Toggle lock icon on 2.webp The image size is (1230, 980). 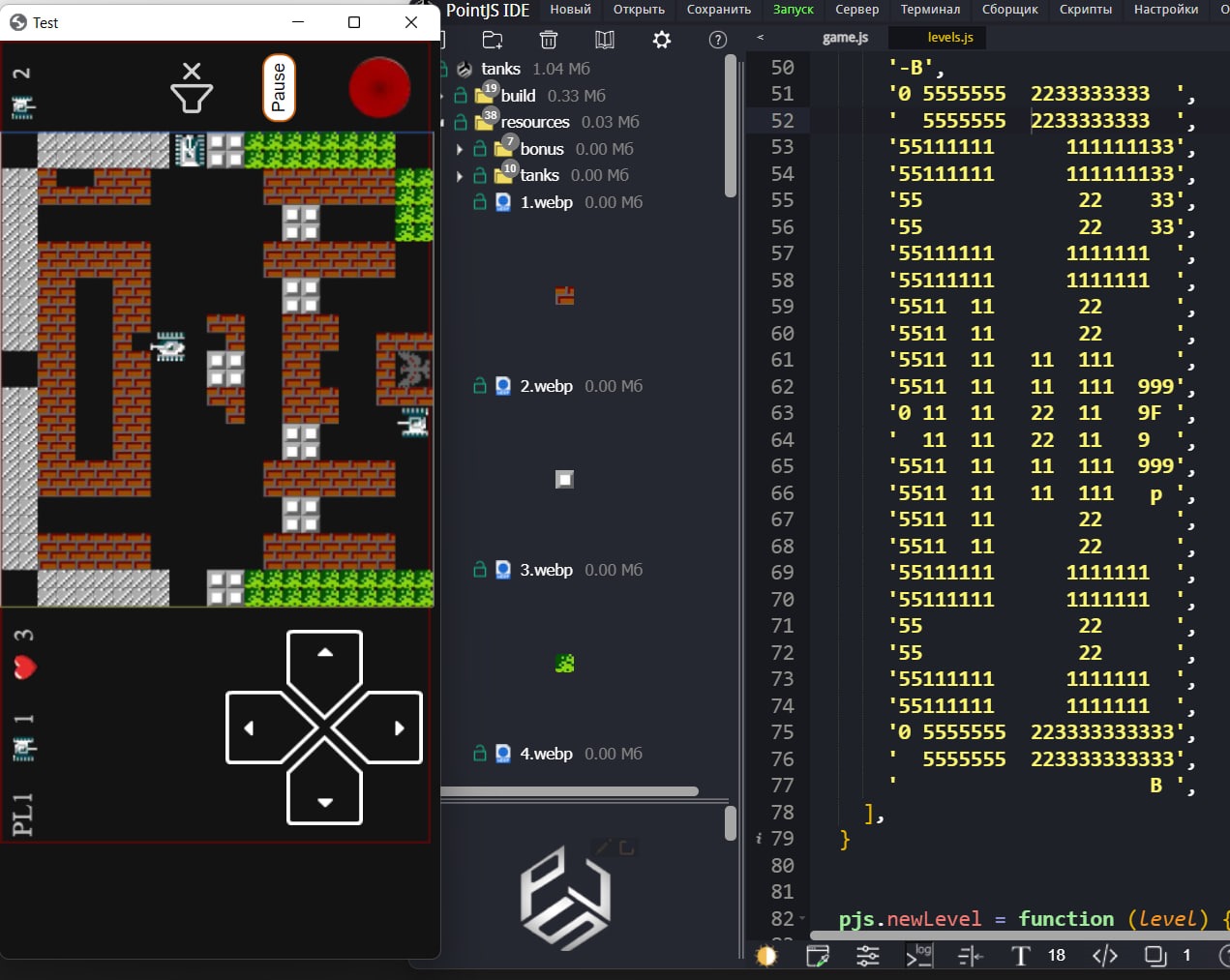click(479, 386)
